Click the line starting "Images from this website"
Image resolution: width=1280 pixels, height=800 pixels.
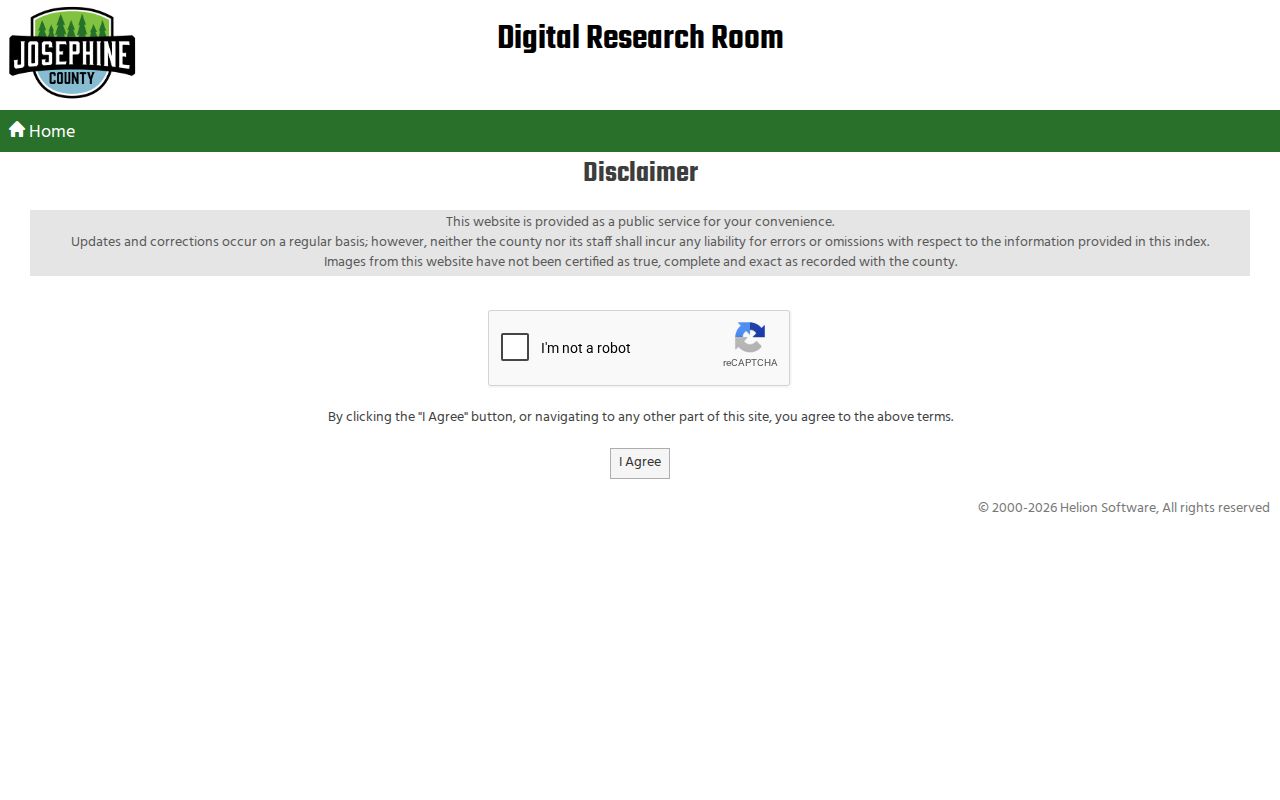(640, 262)
